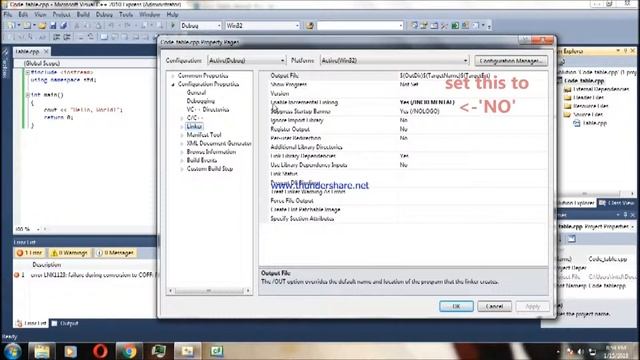Collapse the Configuration Properties tree node
The height and width of the screenshot is (360, 640).
(x=173, y=84)
